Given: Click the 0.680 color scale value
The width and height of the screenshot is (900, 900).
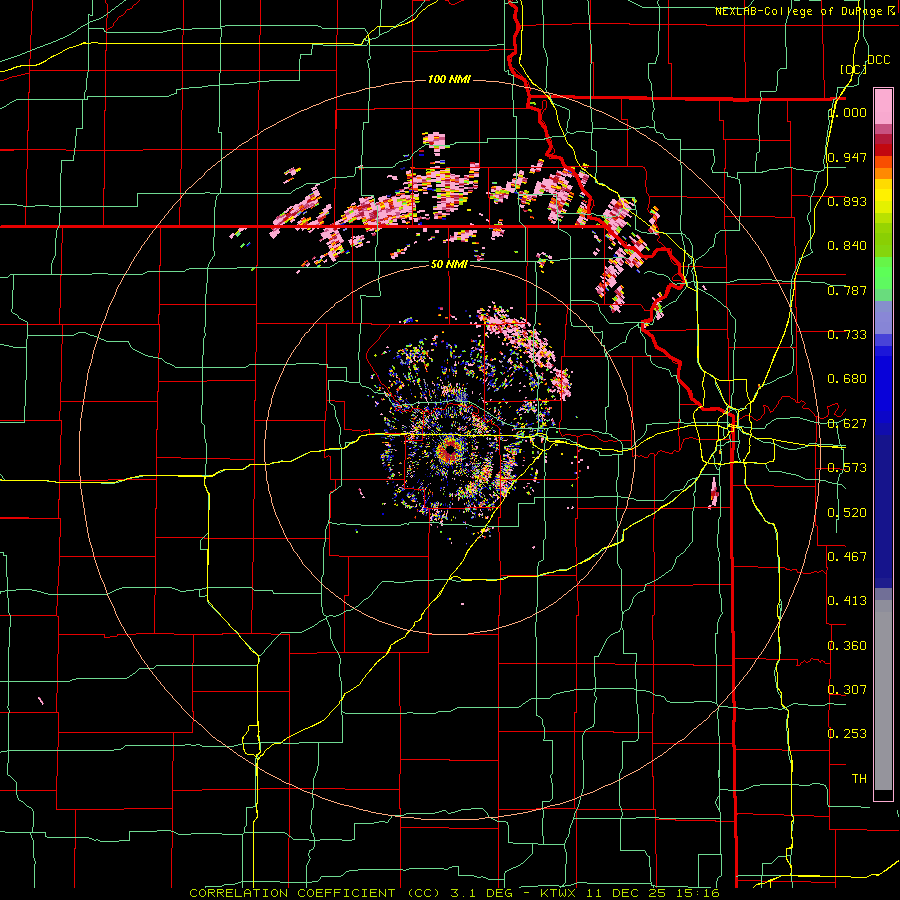Looking at the screenshot, I should [x=847, y=378].
